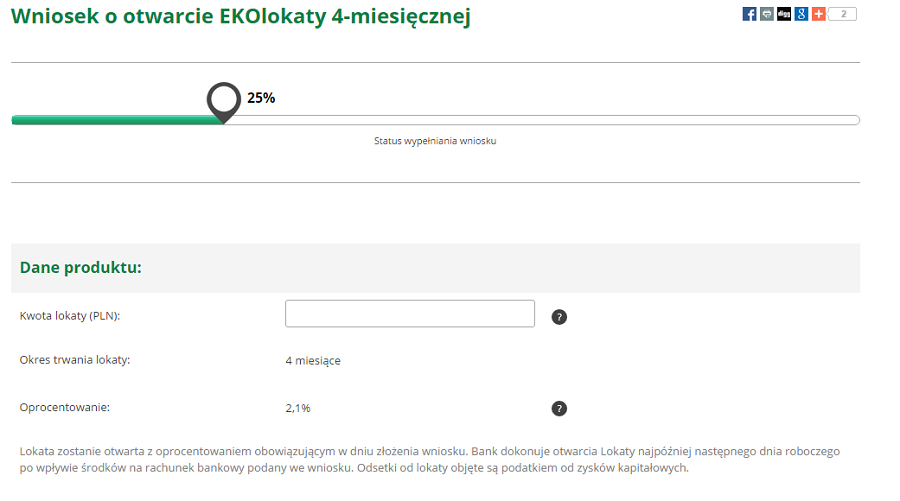
Task: Open help for Kwota lokaty field
Action: tap(559, 317)
